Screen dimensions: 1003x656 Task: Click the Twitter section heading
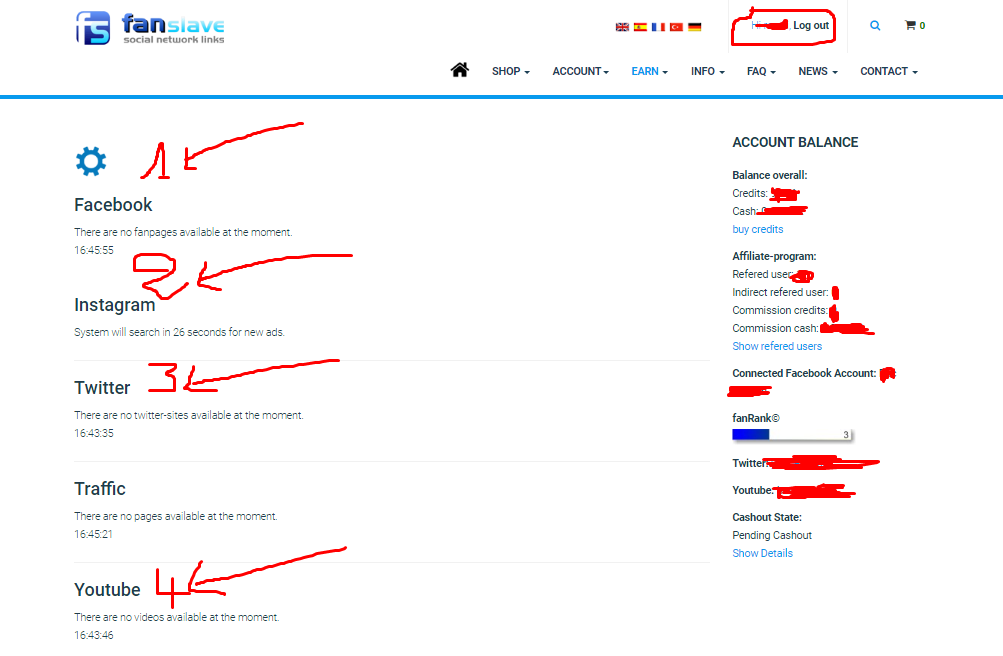pyautogui.click(x=102, y=387)
